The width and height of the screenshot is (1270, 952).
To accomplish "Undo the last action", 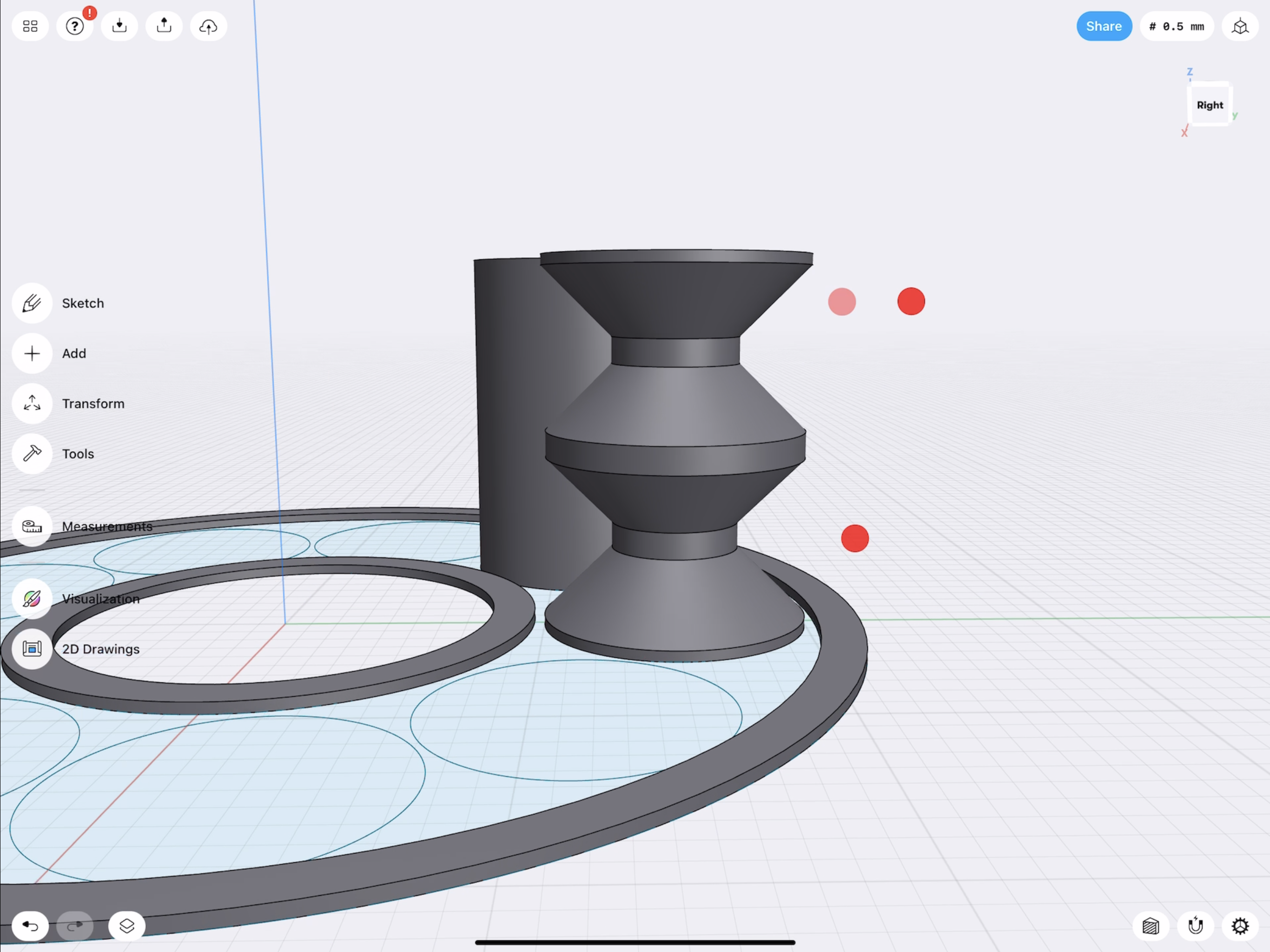I will (30, 926).
